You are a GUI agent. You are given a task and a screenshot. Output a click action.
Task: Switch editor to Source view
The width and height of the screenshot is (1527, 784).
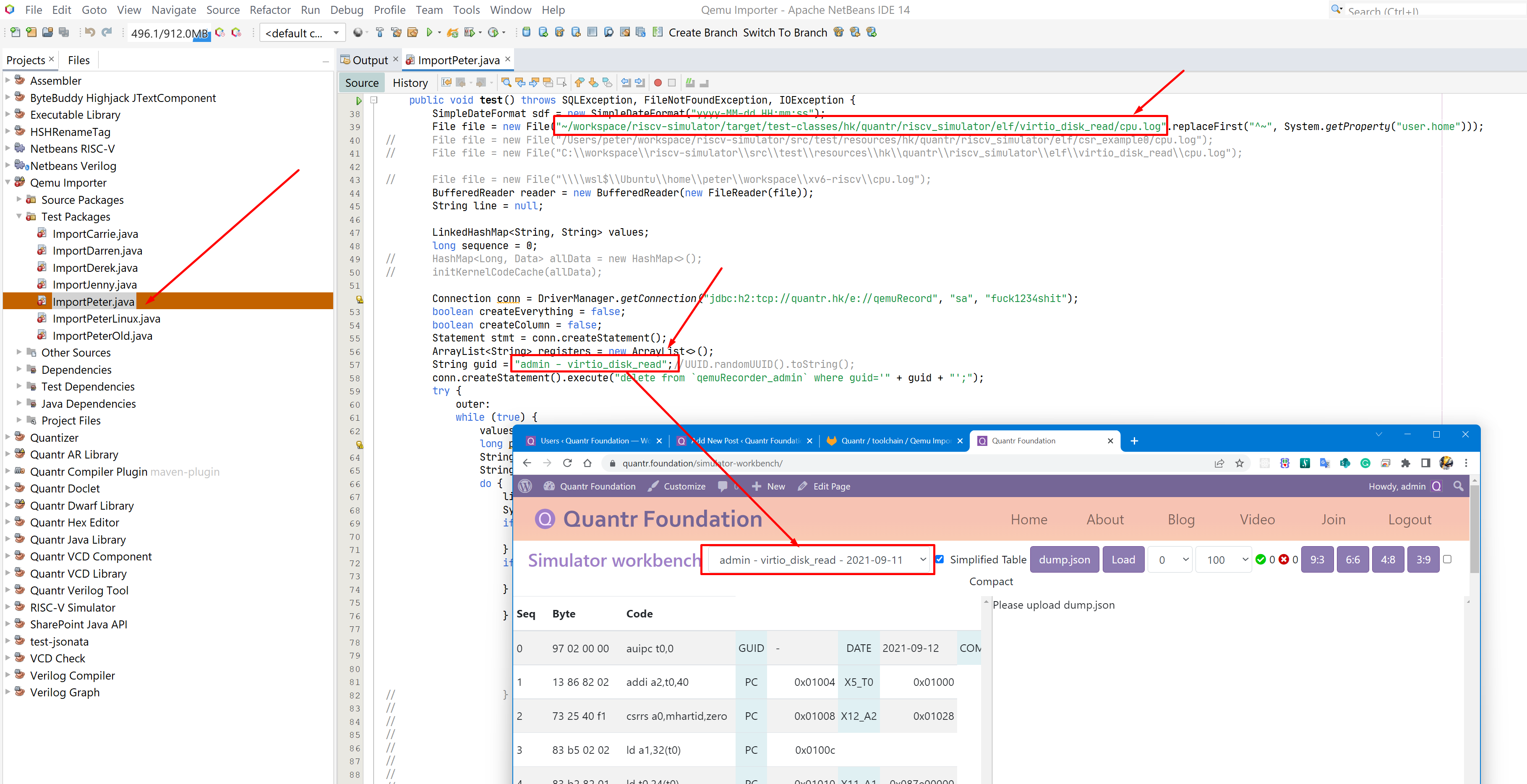pyautogui.click(x=362, y=83)
